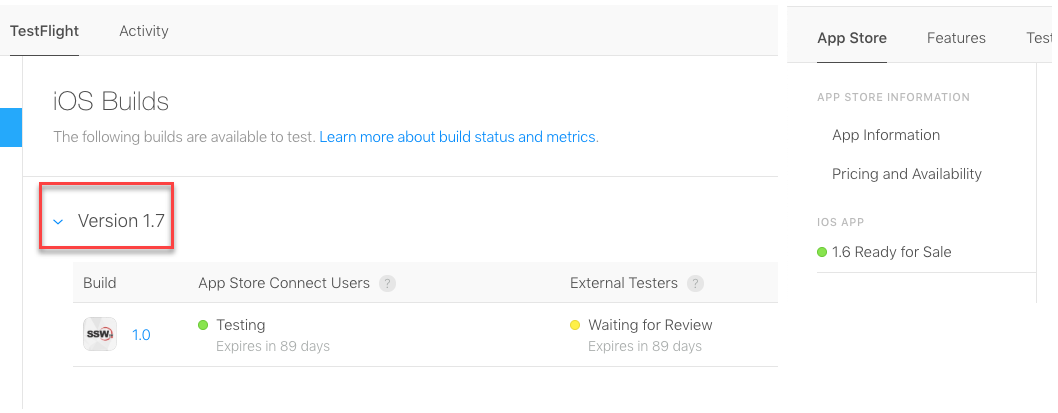Click the Version 1.7 heading
The image size is (1058, 413).
(121, 221)
